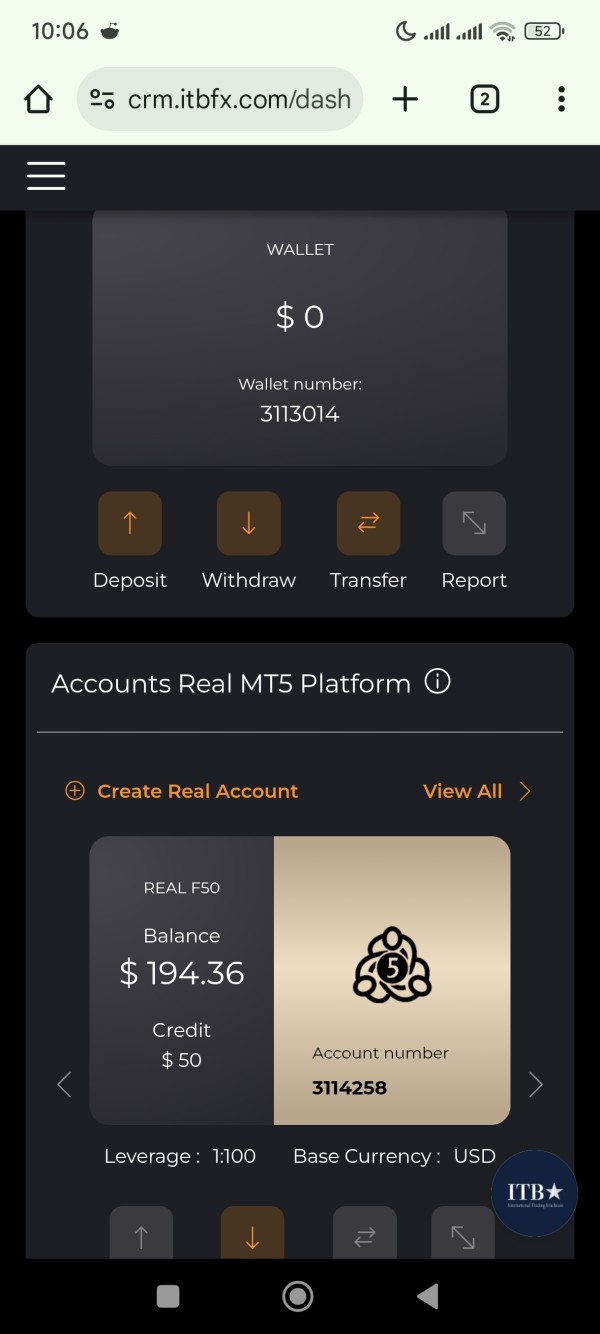Image resolution: width=600 pixels, height=1334 pixels.
Task: Tap the account deposit icon below leverage
Action: point(141,1232)
